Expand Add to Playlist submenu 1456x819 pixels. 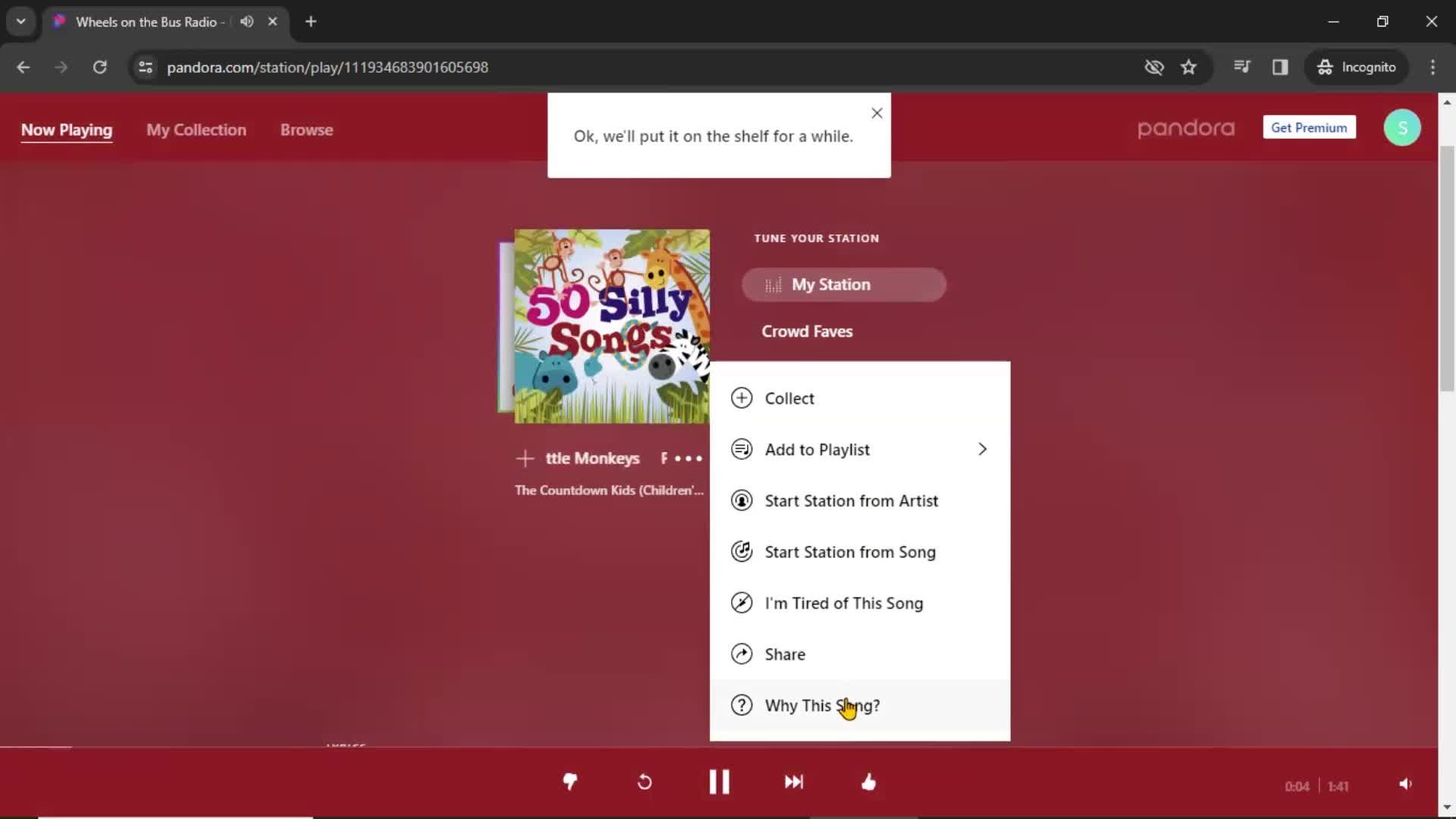[981, 449]
